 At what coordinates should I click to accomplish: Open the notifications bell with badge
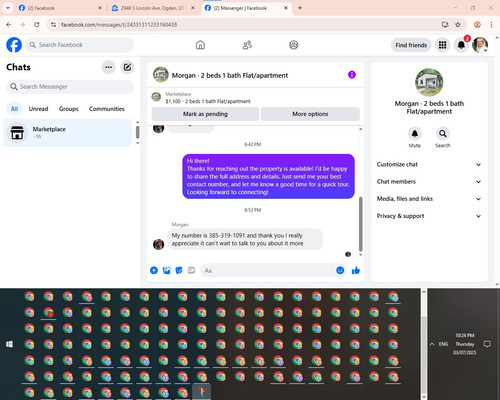[x=461, y=45]
